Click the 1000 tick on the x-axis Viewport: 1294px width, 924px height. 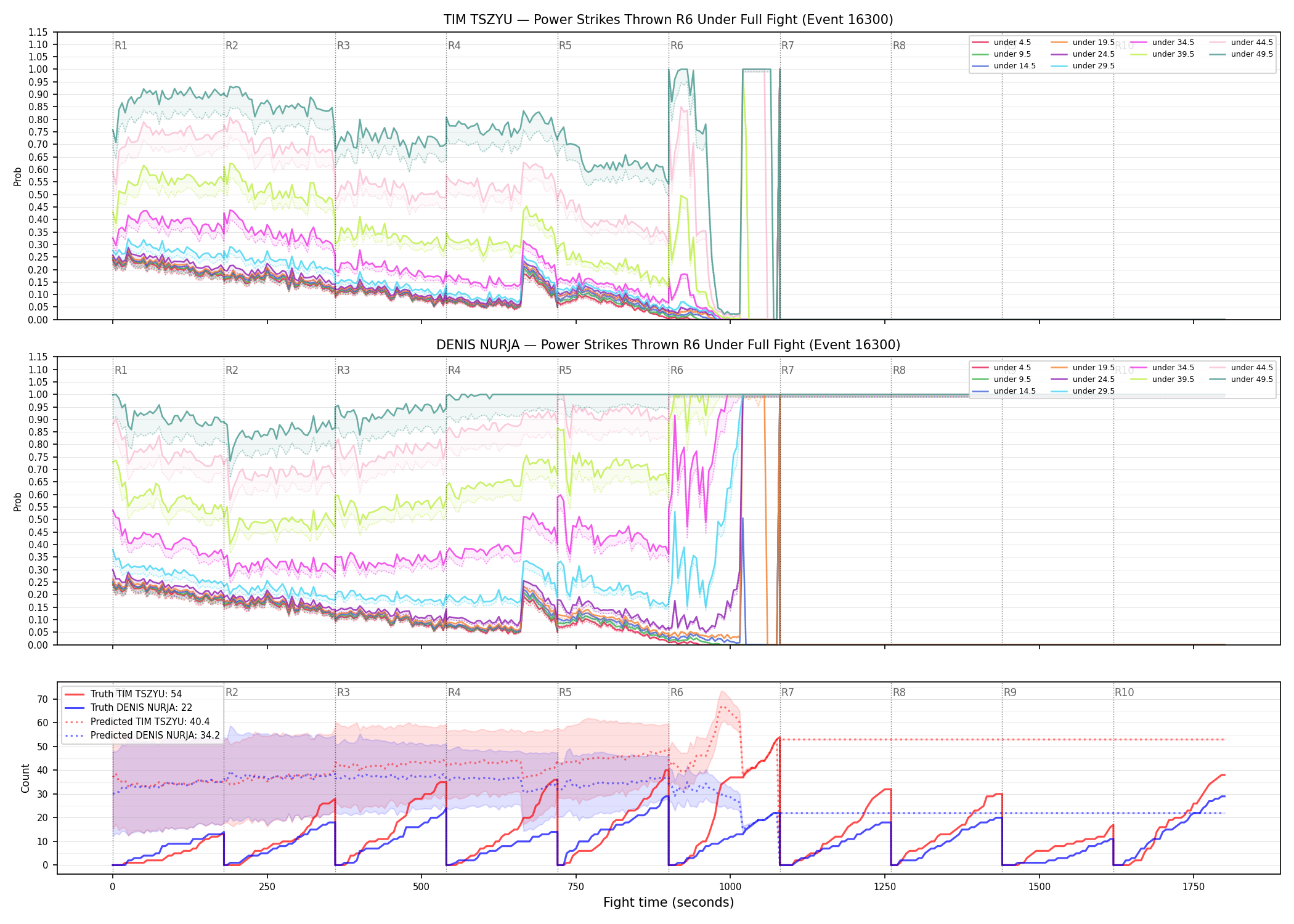click(x=730, y=887)
